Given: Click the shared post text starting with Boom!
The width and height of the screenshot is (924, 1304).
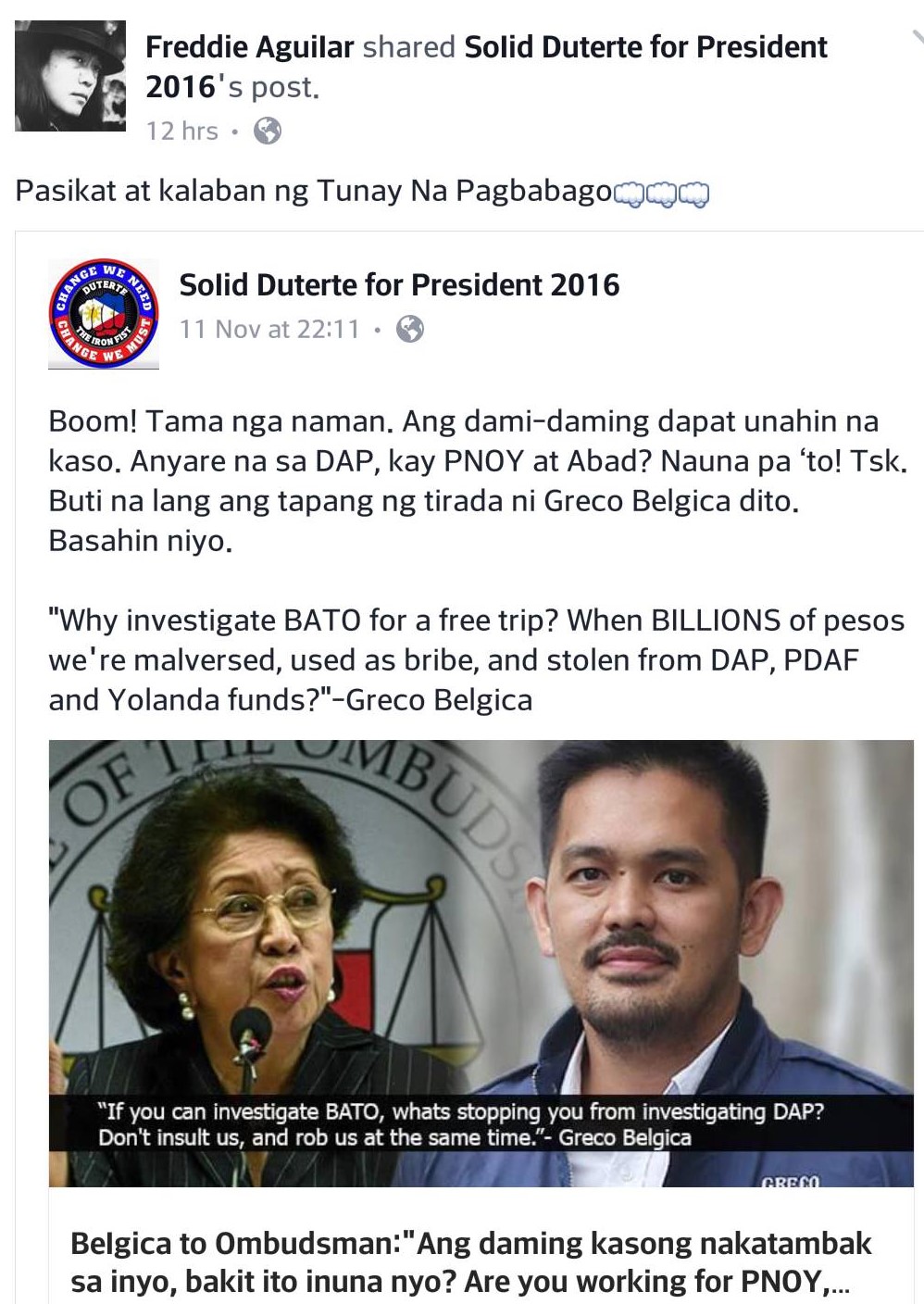Looking at the screenshot, I should tap(478, 481).
